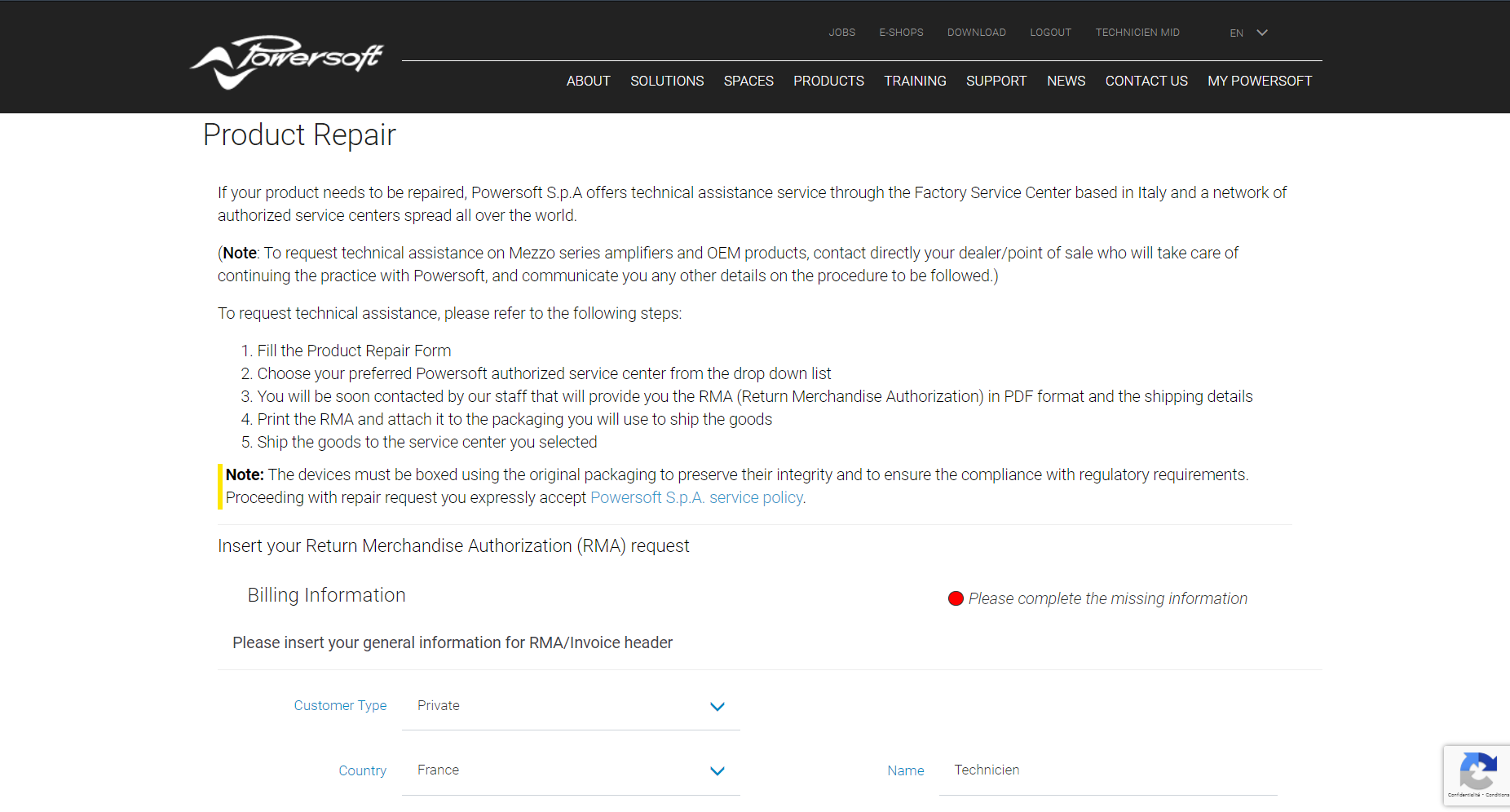1510x812 pixels.
Task: Click 'Ship the goods to the service center' step
Action: 427,442
